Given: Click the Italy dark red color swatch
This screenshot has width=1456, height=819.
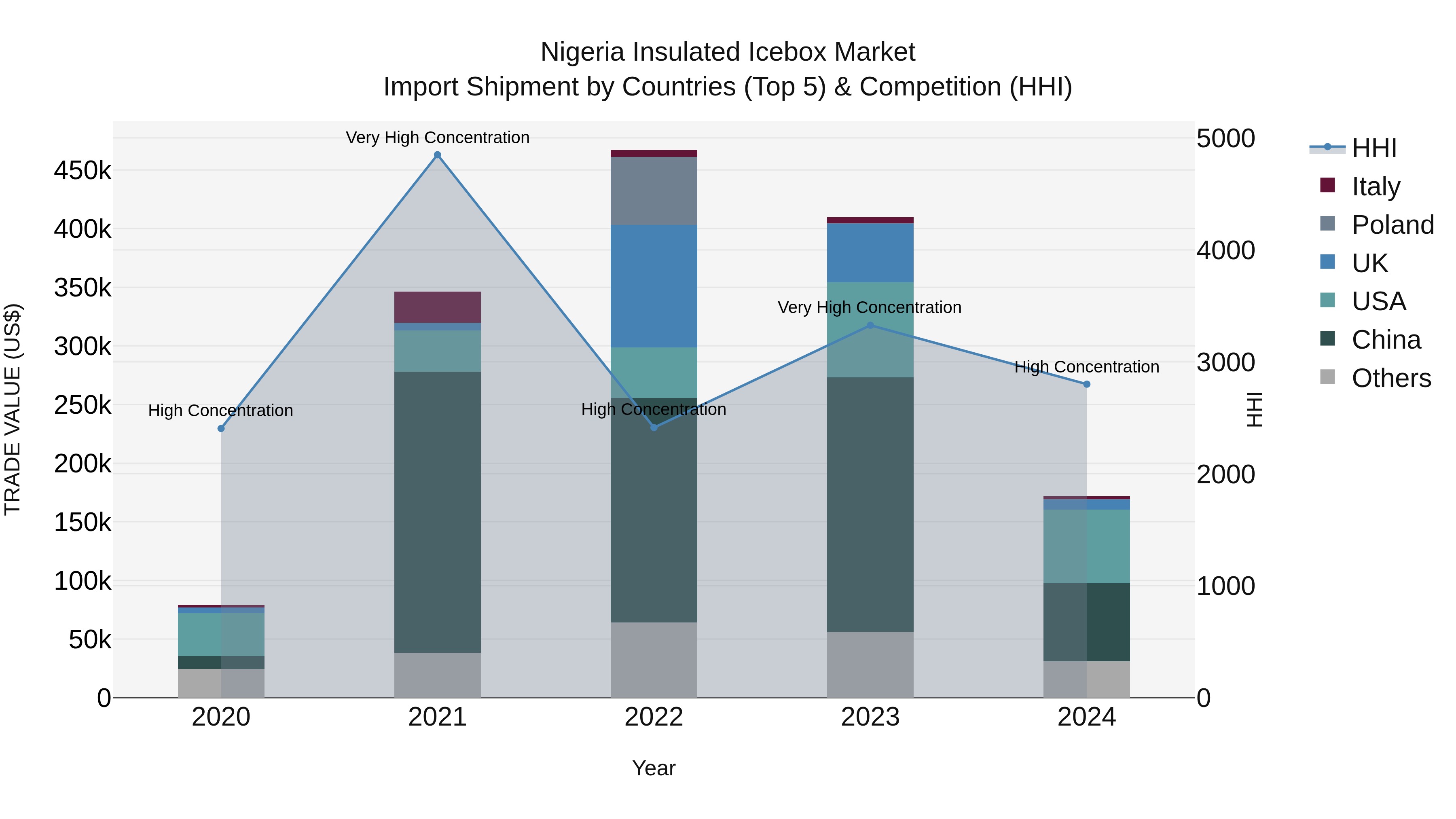Looking at the screenshot, I should coord(1328,185).
